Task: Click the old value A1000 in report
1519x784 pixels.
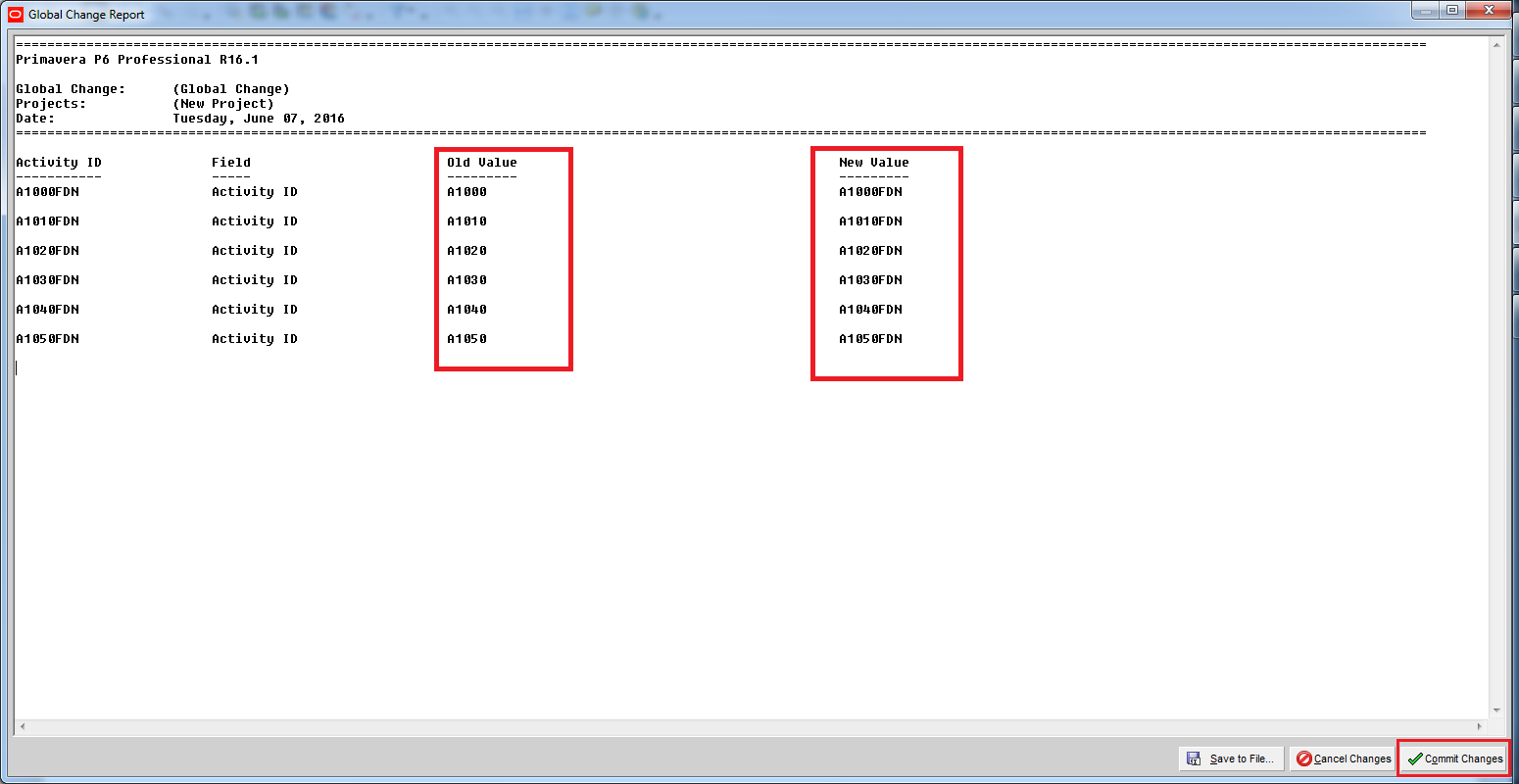Action: coord(466,192)
